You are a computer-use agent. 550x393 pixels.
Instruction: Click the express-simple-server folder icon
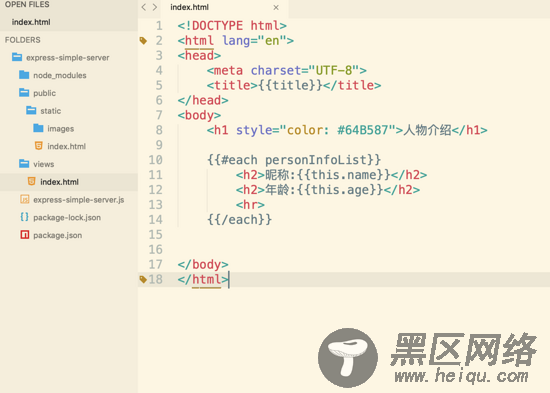pyautogui.click(x=17, y=57)
